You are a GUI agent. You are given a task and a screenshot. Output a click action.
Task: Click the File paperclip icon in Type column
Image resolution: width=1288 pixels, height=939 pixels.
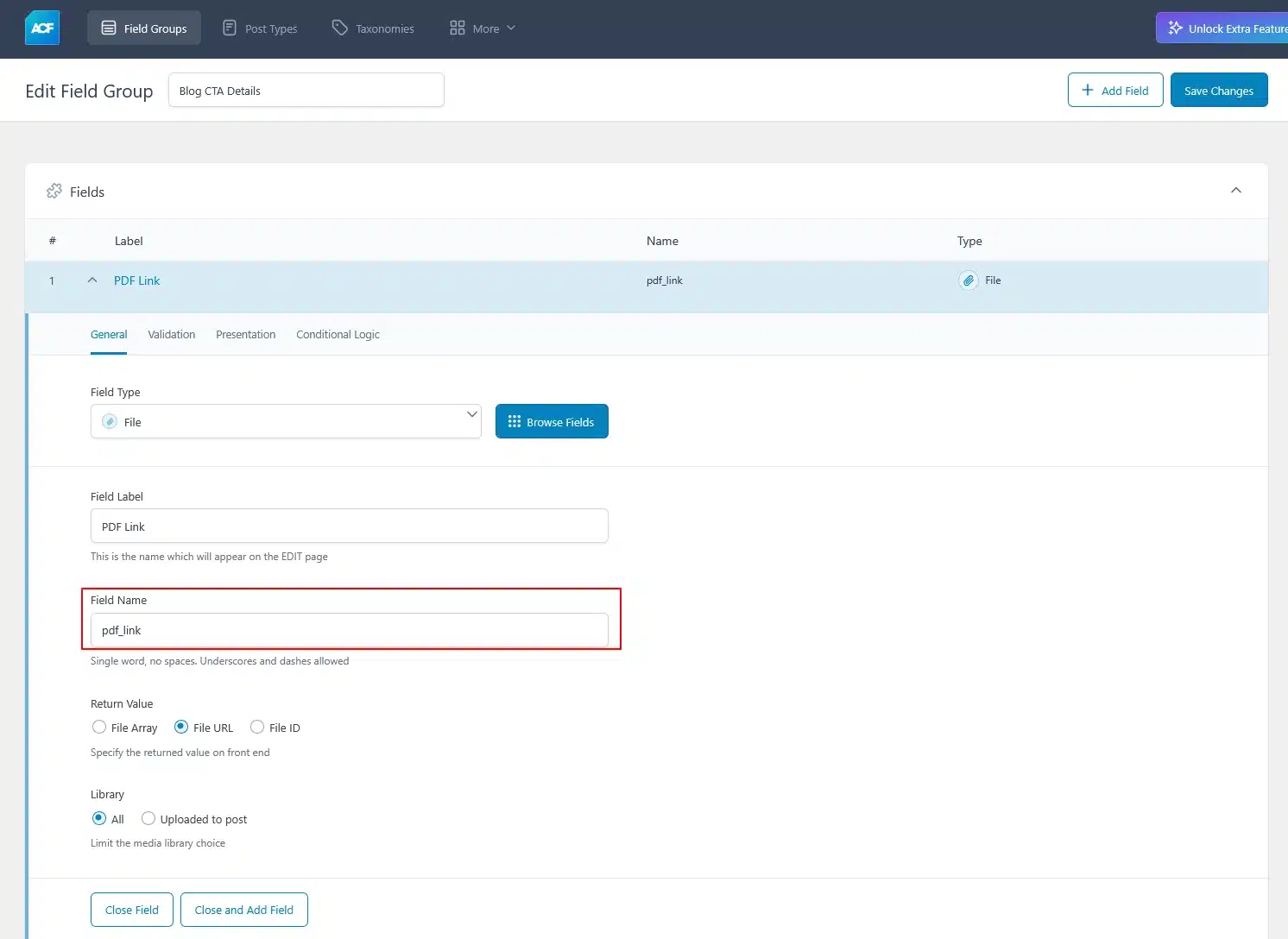(x=969, y=280)
